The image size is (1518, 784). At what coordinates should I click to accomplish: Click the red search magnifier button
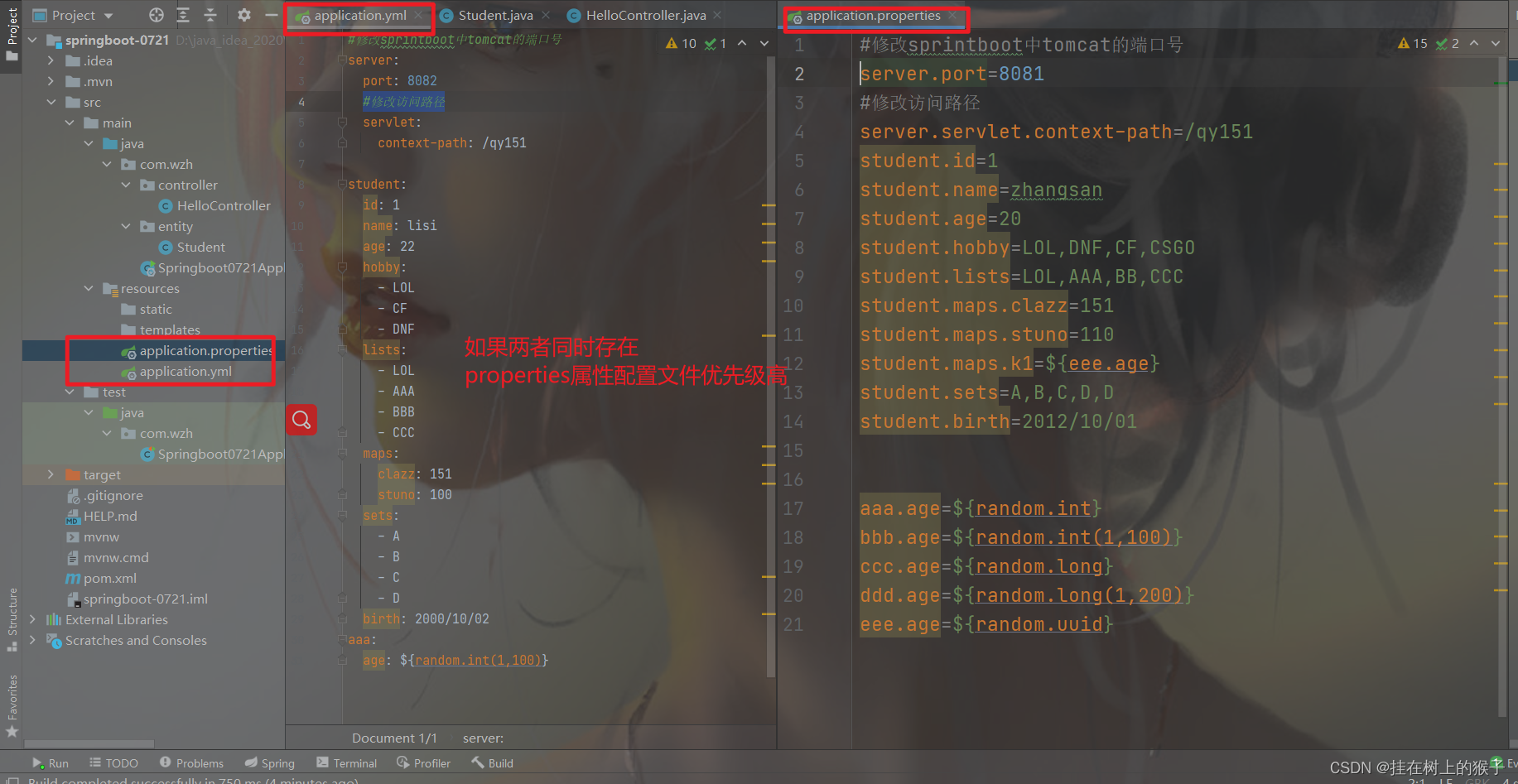tap(301, 420)
